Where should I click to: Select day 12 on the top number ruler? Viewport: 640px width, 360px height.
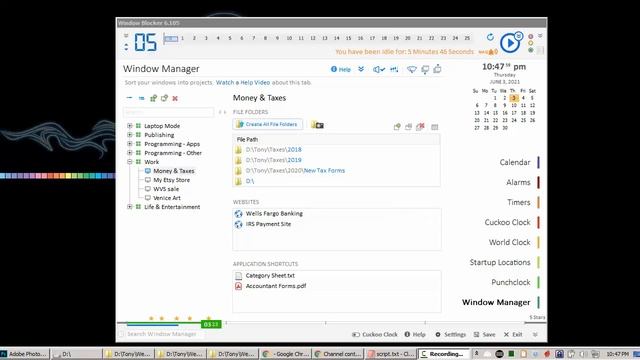(x=313, y=38)
